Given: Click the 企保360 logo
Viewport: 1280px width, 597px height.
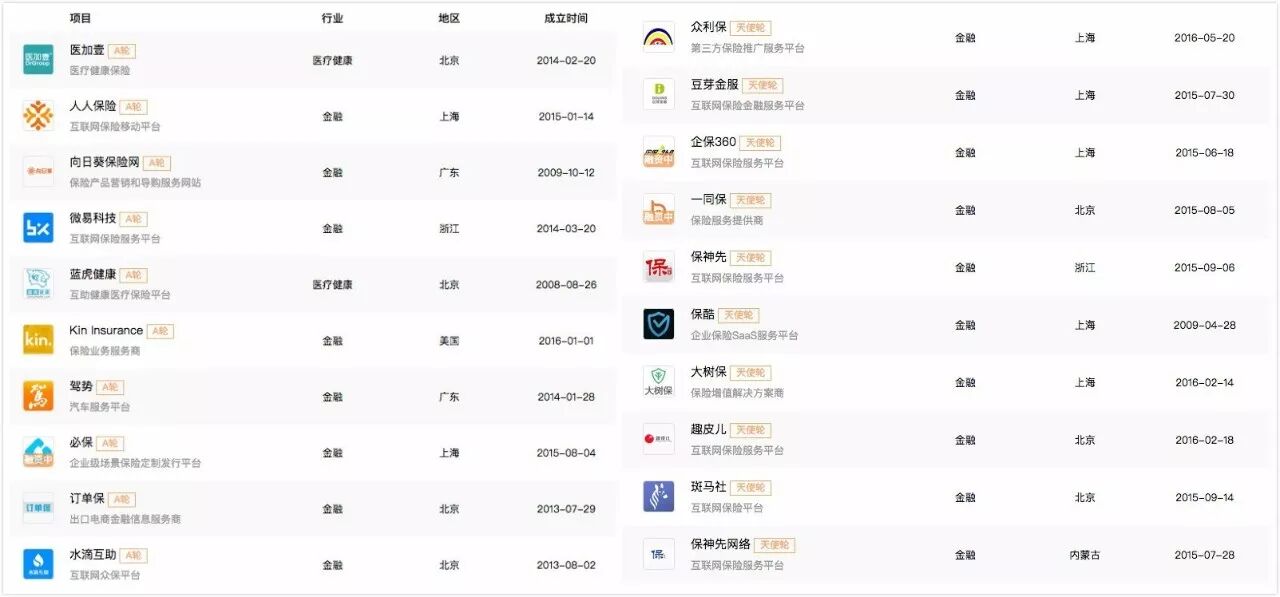Looking at the screenshot, I should (x=658, y=152).
